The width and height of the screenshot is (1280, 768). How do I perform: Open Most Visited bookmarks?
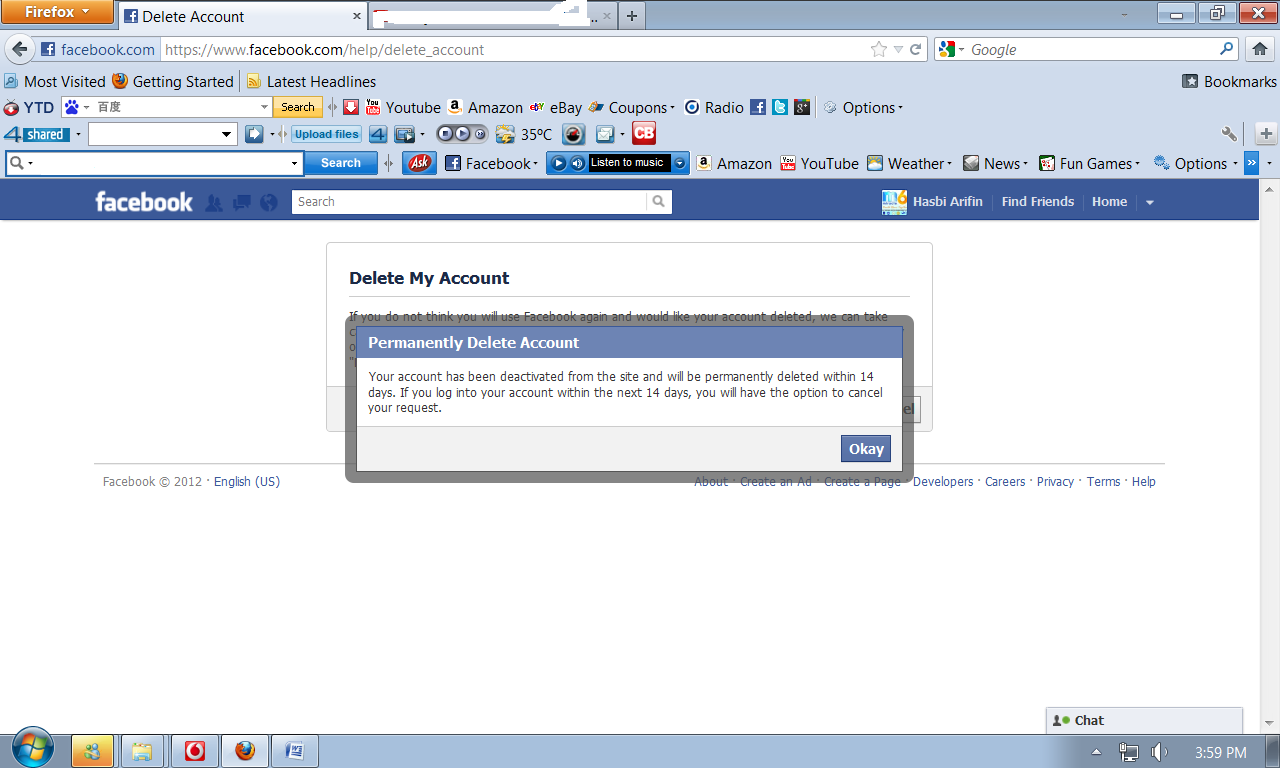pos(55,82)
